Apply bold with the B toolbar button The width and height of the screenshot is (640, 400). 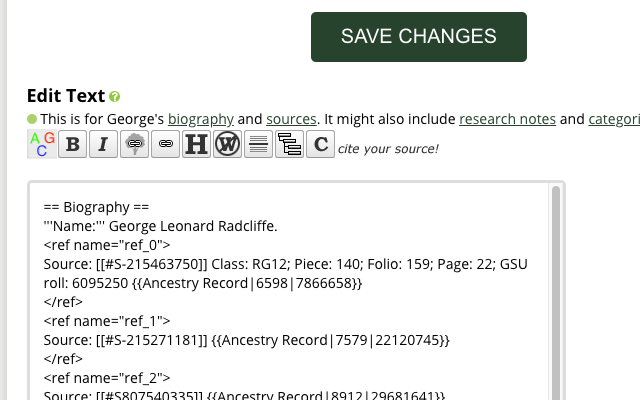pos(73,144)
